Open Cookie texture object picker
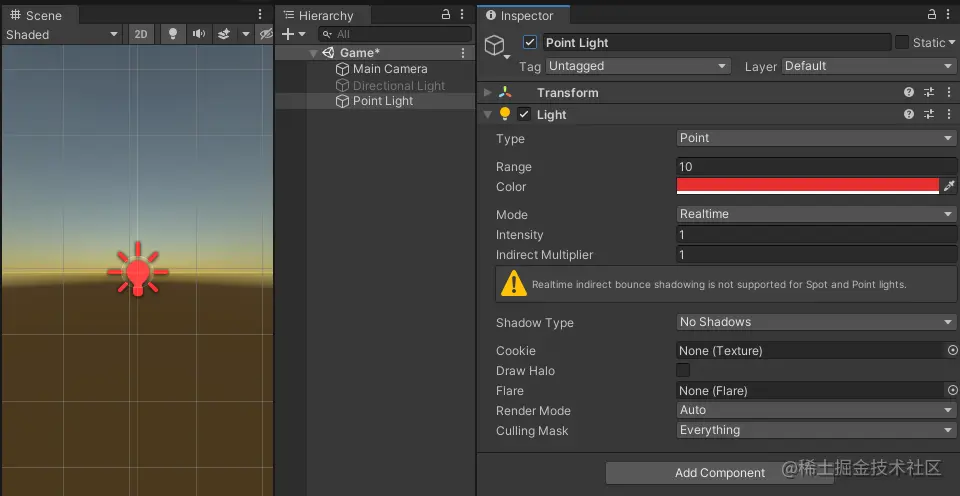The image size is (960, 496). 953,350
